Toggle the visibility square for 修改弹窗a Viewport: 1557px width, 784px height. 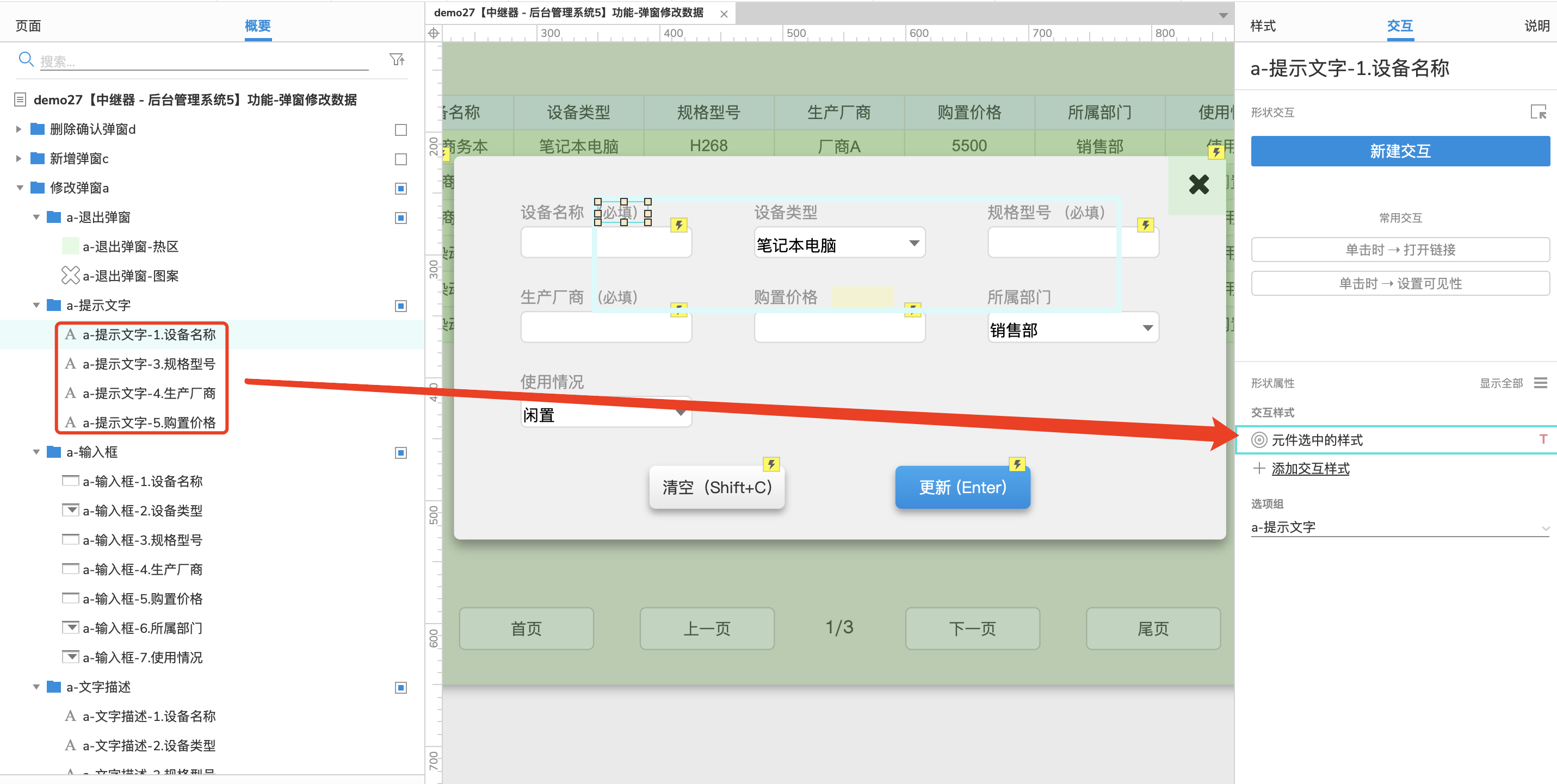[x=401, y=189]
